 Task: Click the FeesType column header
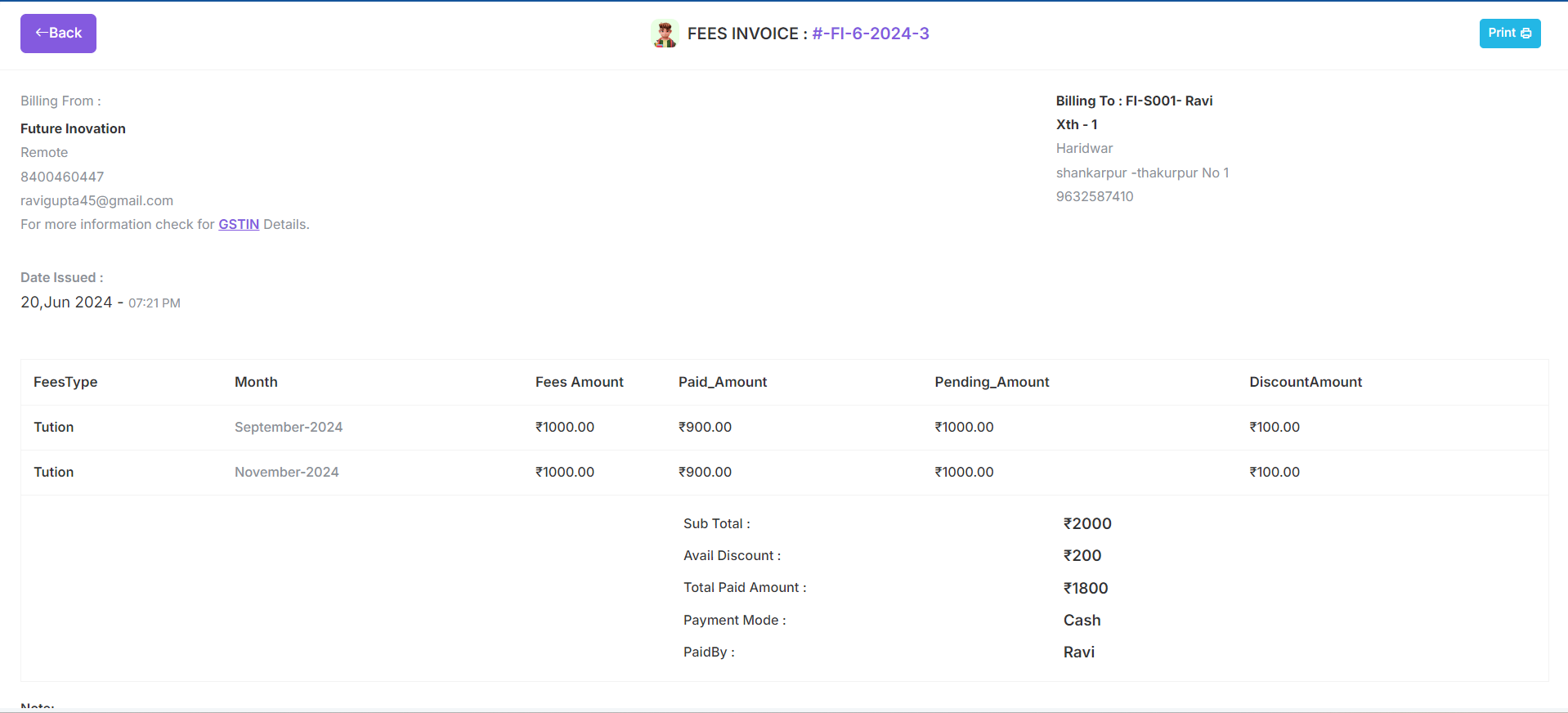click(65, 383)
